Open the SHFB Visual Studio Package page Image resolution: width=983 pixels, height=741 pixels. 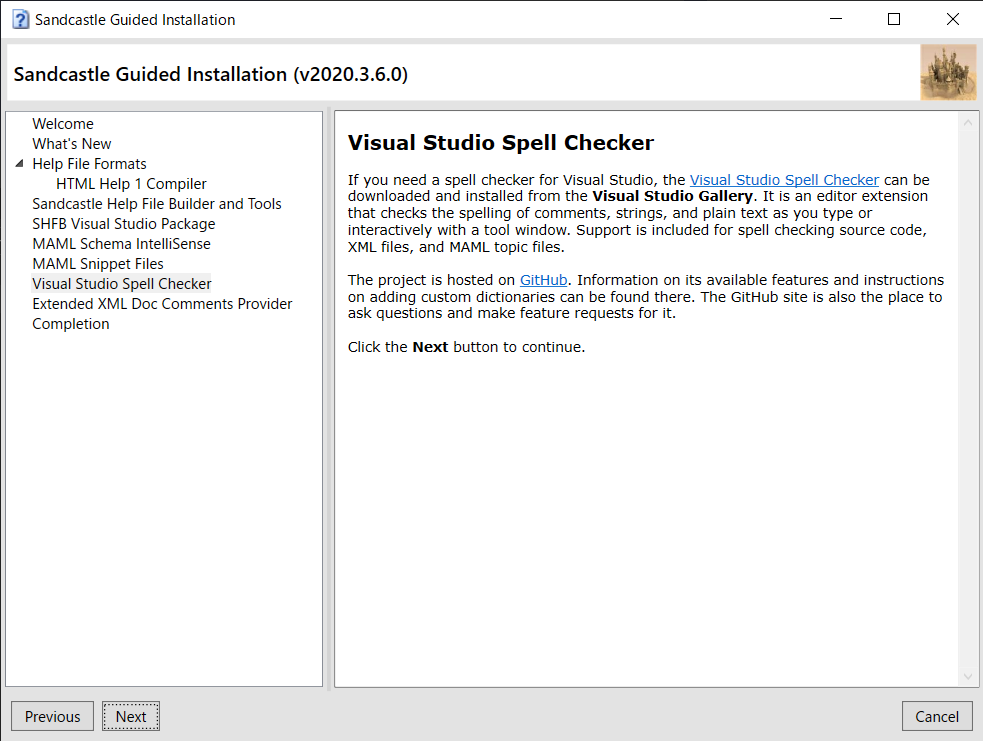pos(123,223)
